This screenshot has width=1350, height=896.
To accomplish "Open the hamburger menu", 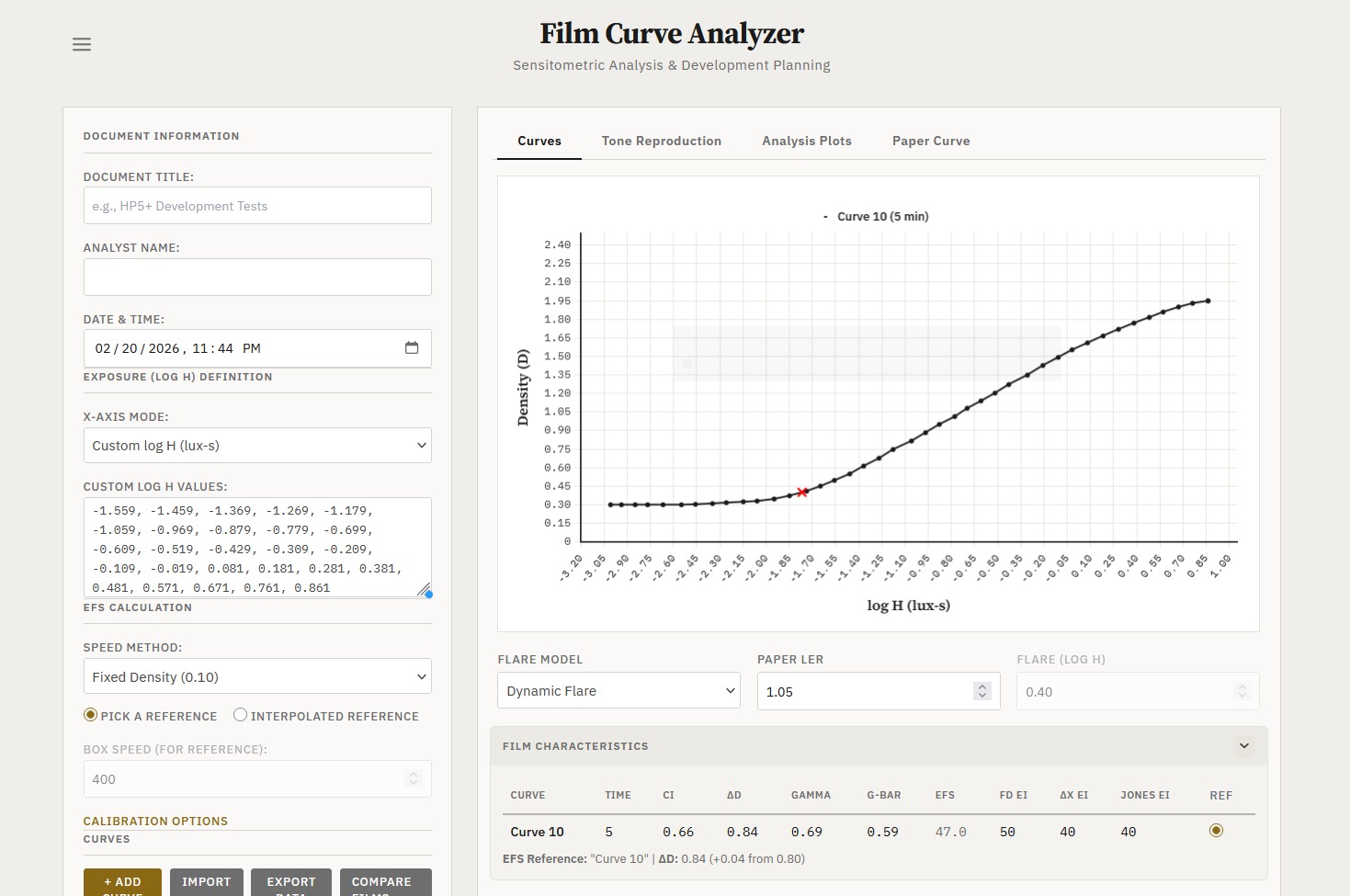I will (82, 44).
